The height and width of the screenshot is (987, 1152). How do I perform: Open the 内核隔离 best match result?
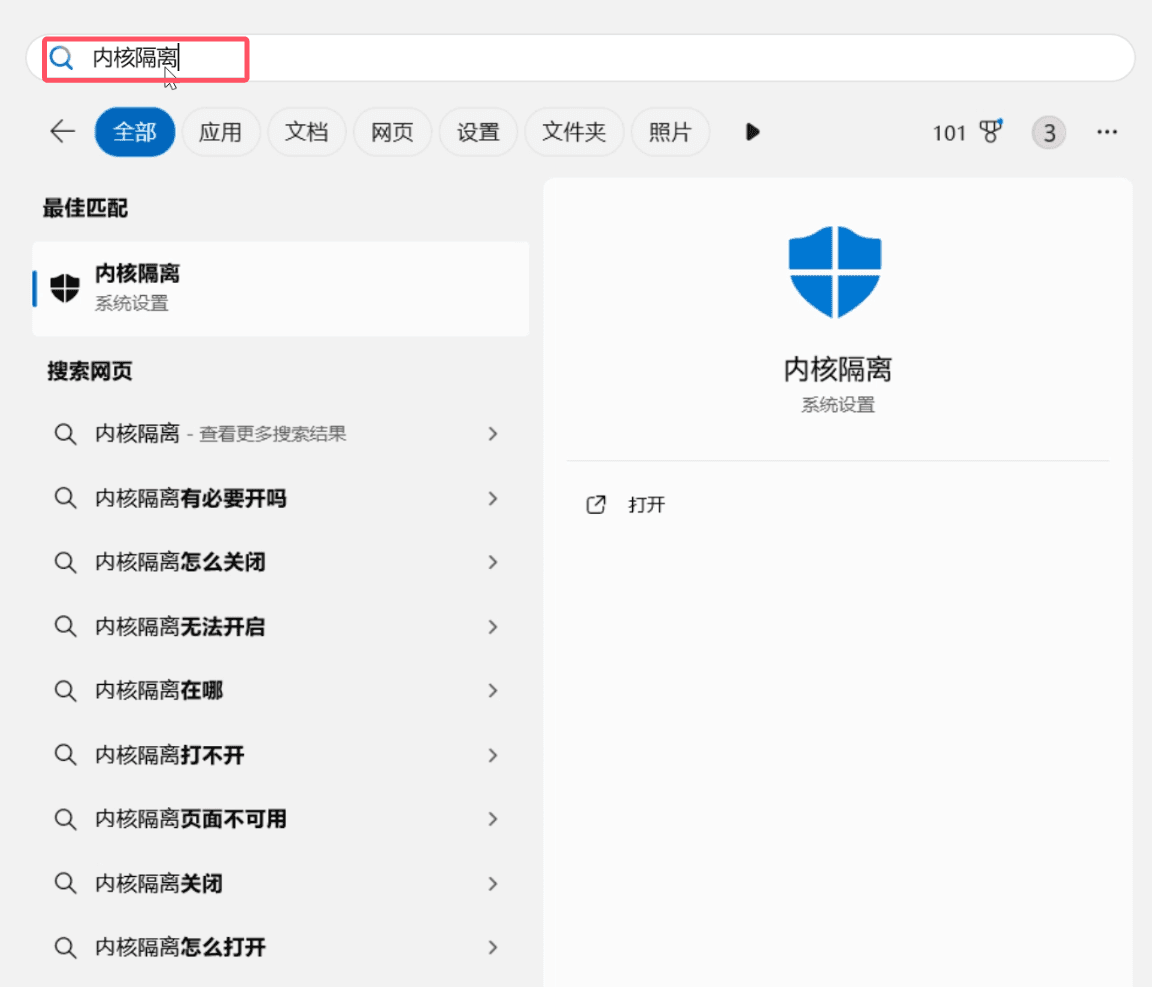coord(281,288)
